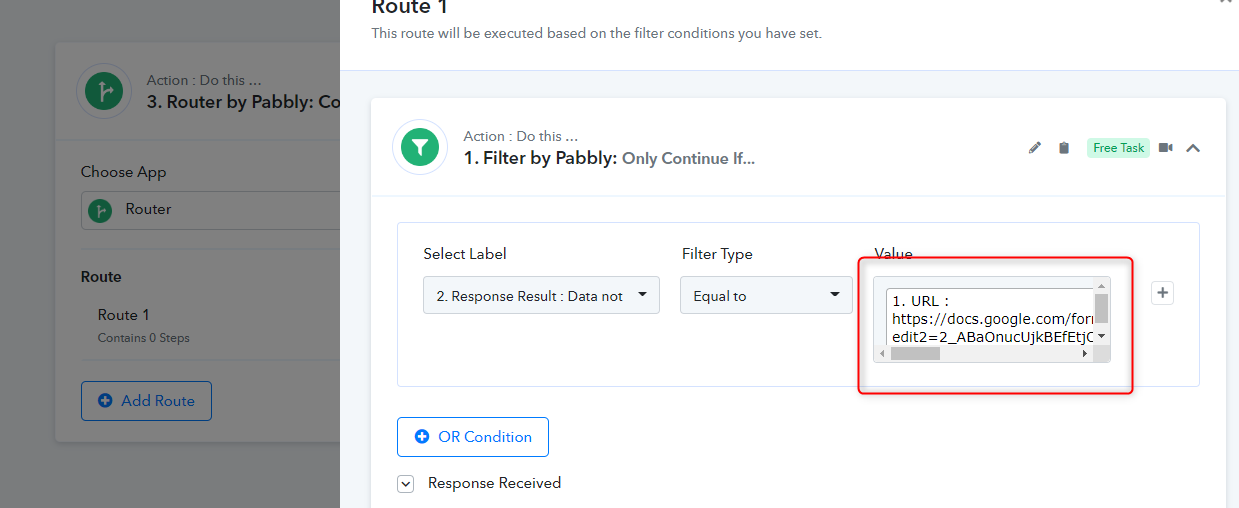
Task: Select Route 1 in the route list
Action: pyautogui.click(x=124, y=315)
